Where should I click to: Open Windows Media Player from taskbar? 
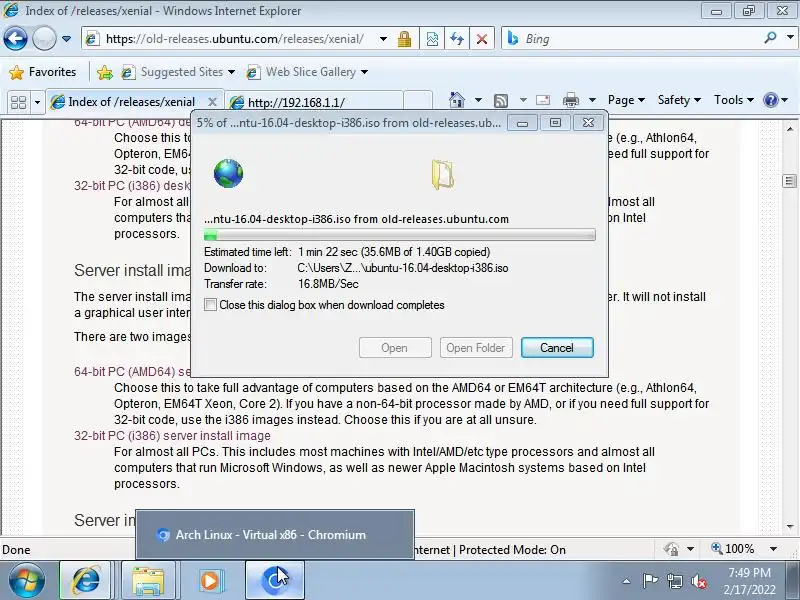click(210, 581)
